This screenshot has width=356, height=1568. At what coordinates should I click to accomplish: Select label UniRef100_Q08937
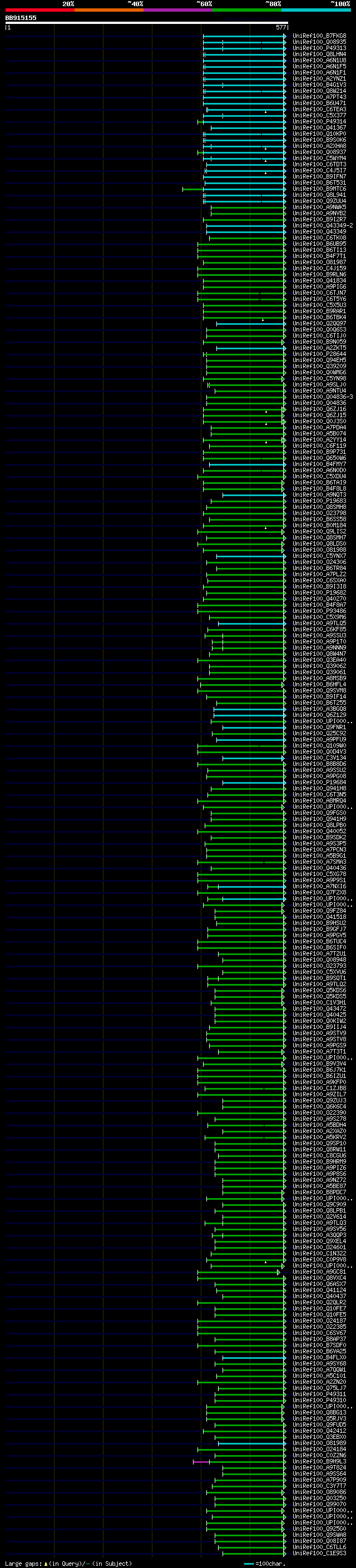point(319,152)
